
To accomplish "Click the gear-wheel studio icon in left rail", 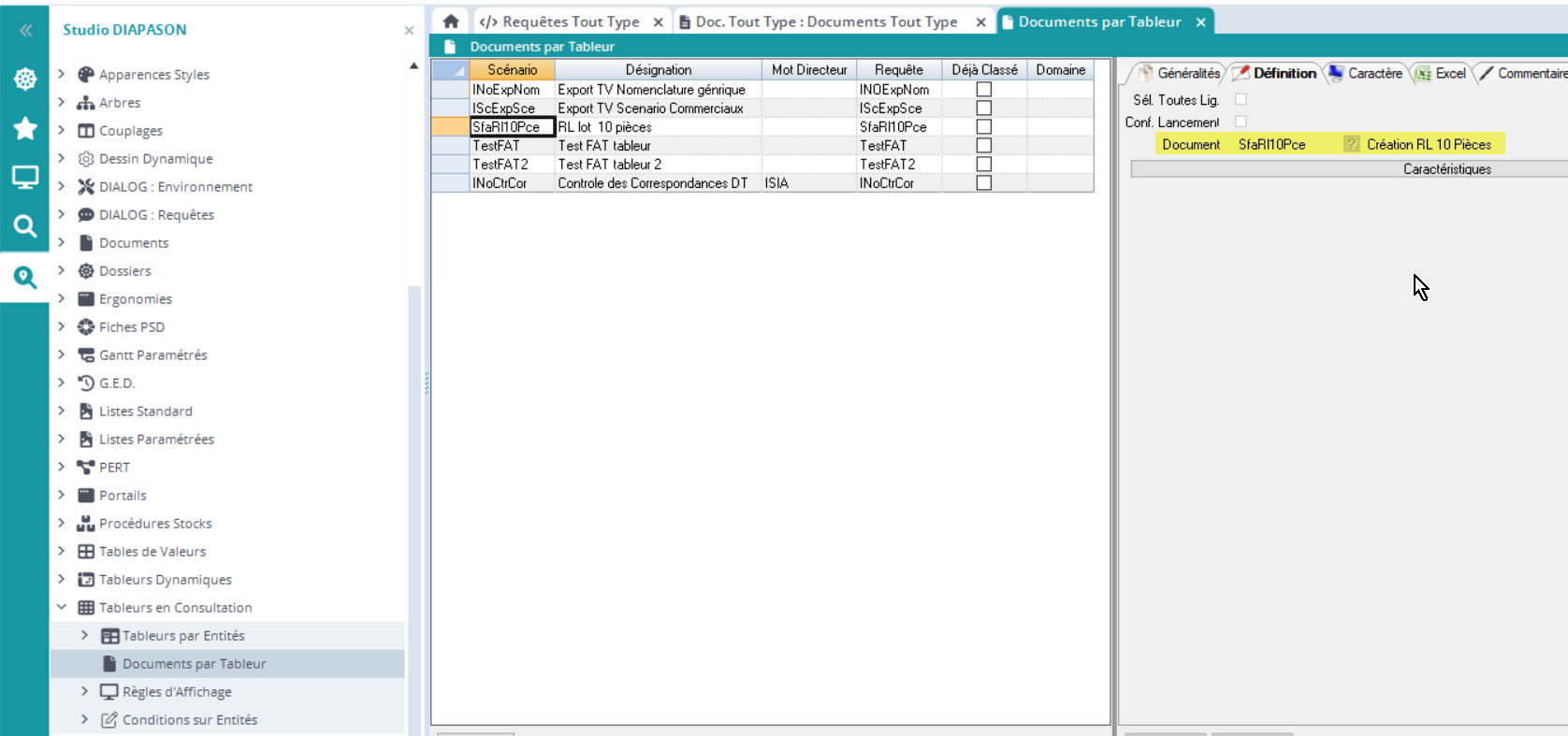I will [25, 79].
